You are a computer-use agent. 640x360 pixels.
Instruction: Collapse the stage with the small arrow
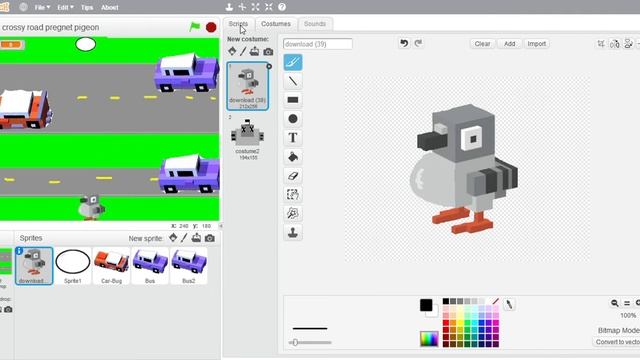coord(221,226)
